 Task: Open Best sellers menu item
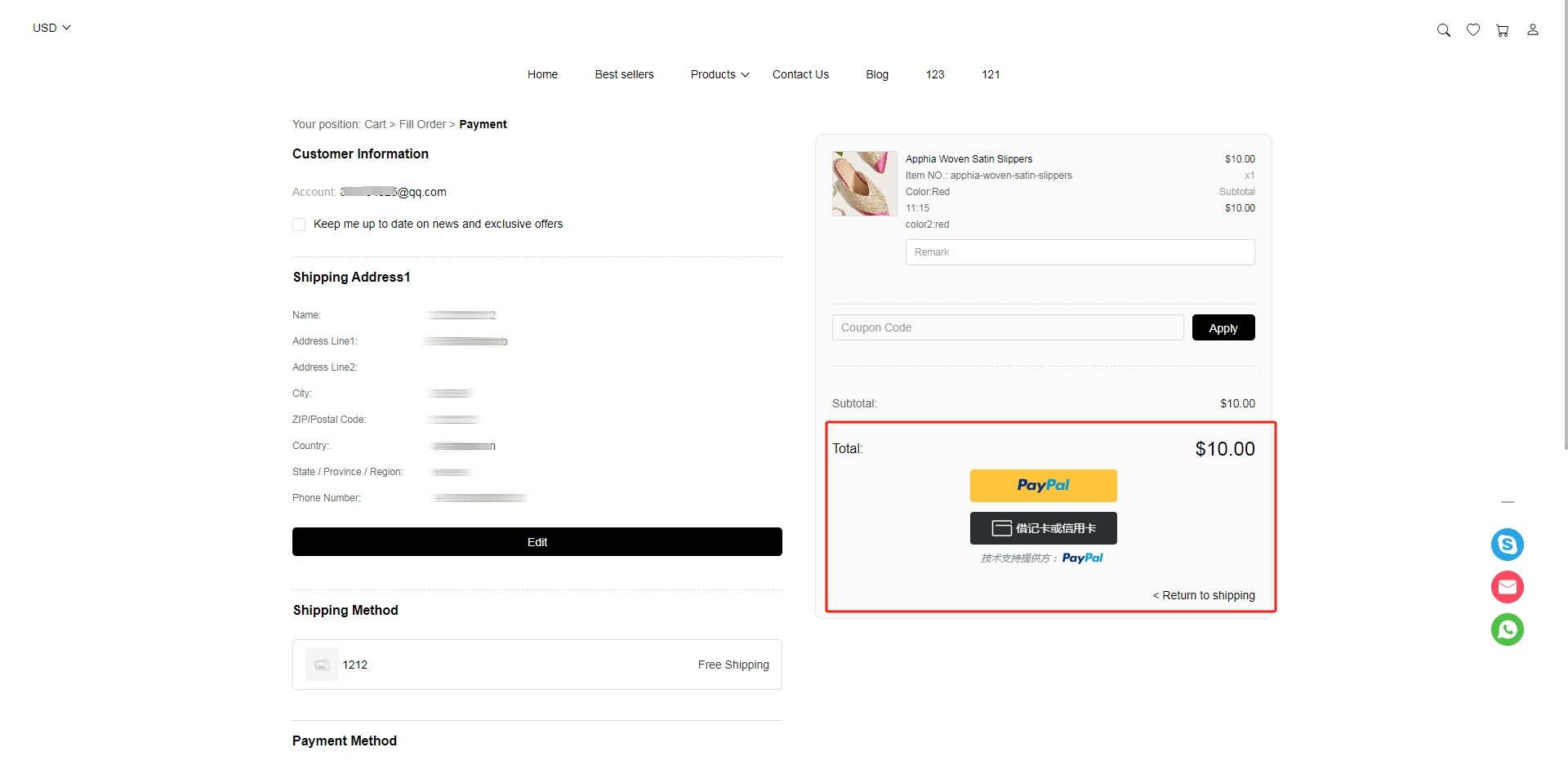point(624,74)
